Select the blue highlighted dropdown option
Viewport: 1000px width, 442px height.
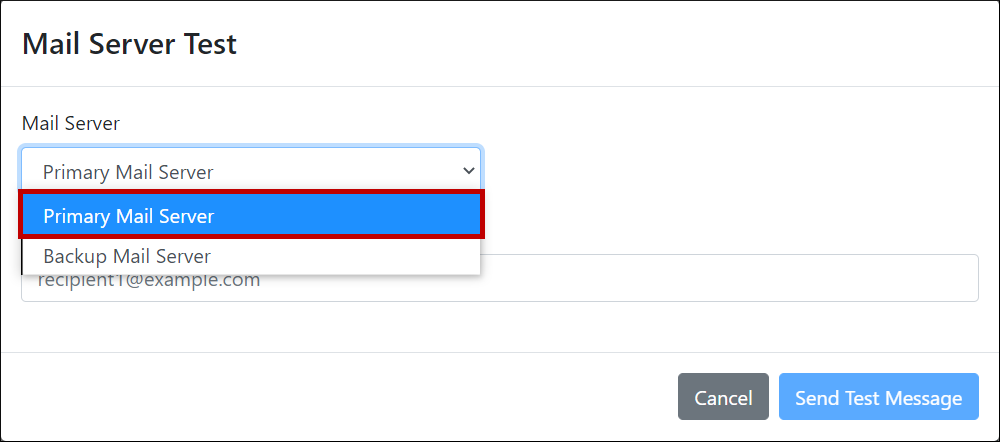(250, 215)
